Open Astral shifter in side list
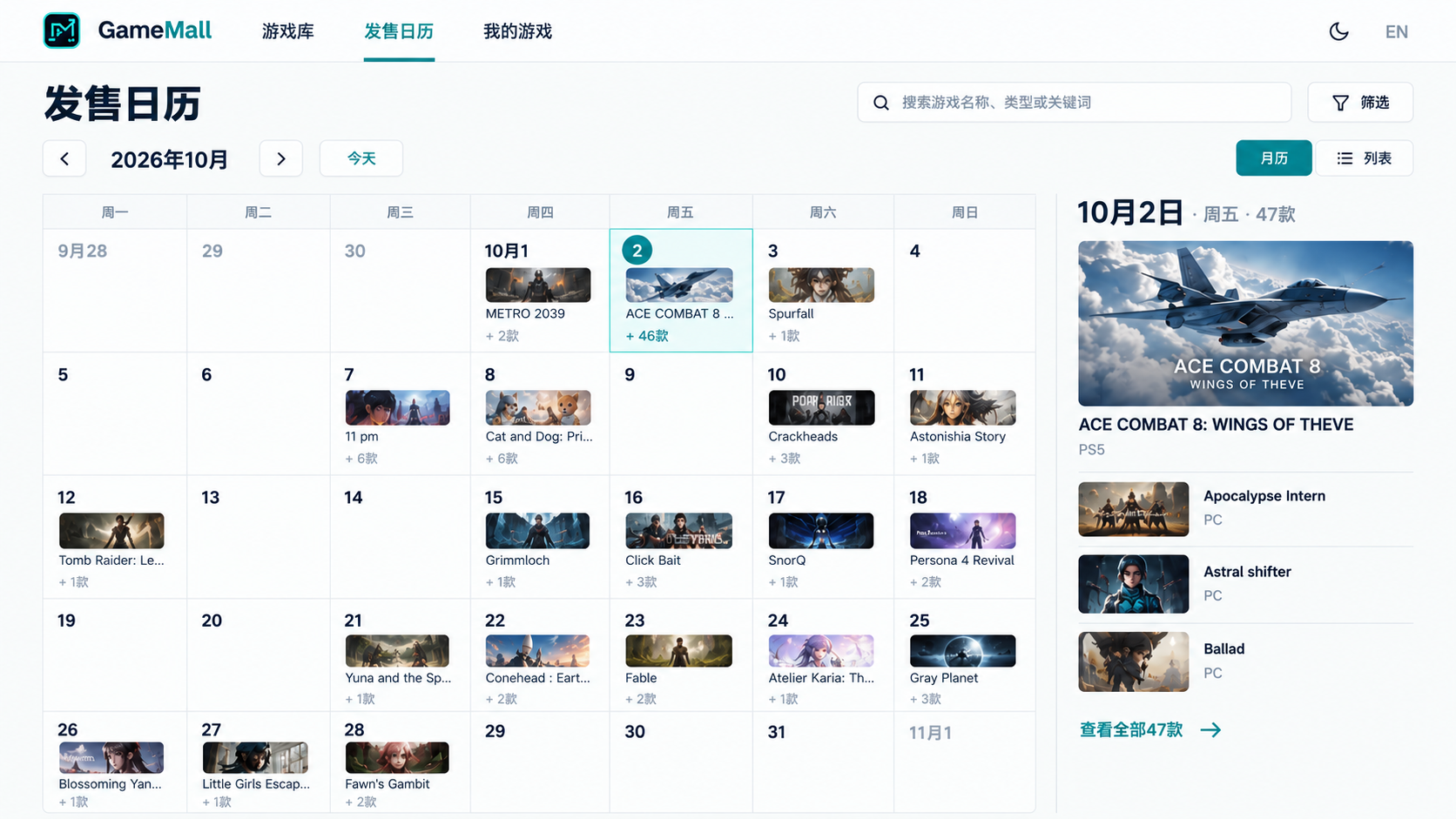 pyautogui.click(x=1245, y=584)
